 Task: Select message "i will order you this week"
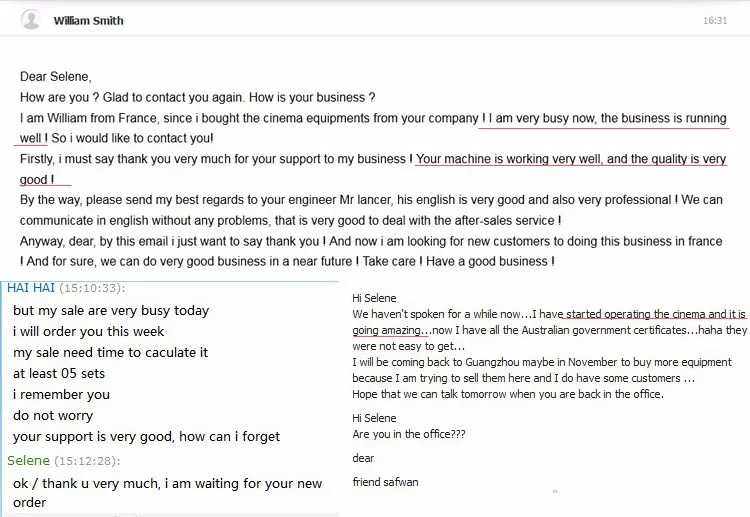click(88, 331)
